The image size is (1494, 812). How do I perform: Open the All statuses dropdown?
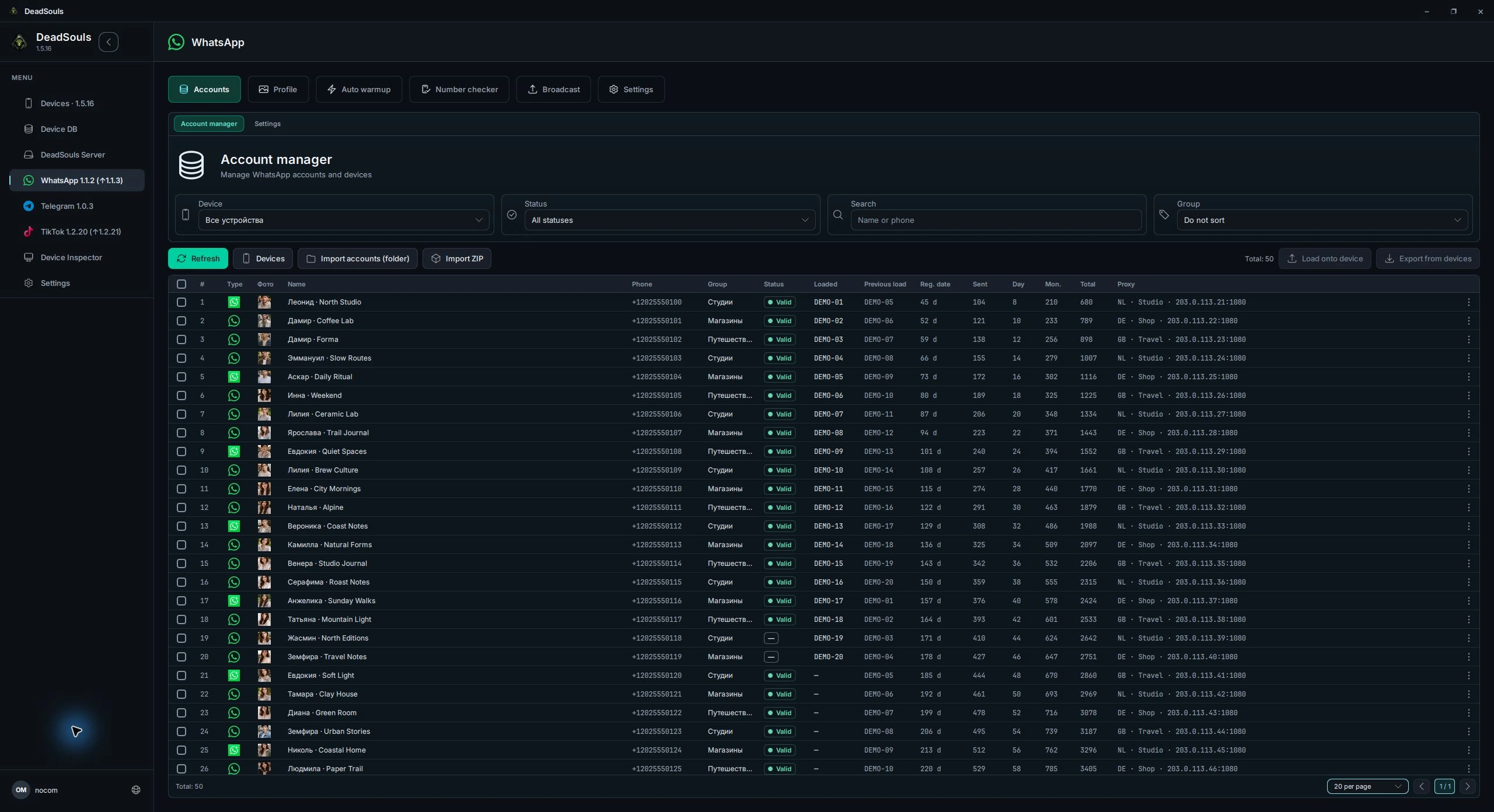pyautogui.click(x=669, y=220)
